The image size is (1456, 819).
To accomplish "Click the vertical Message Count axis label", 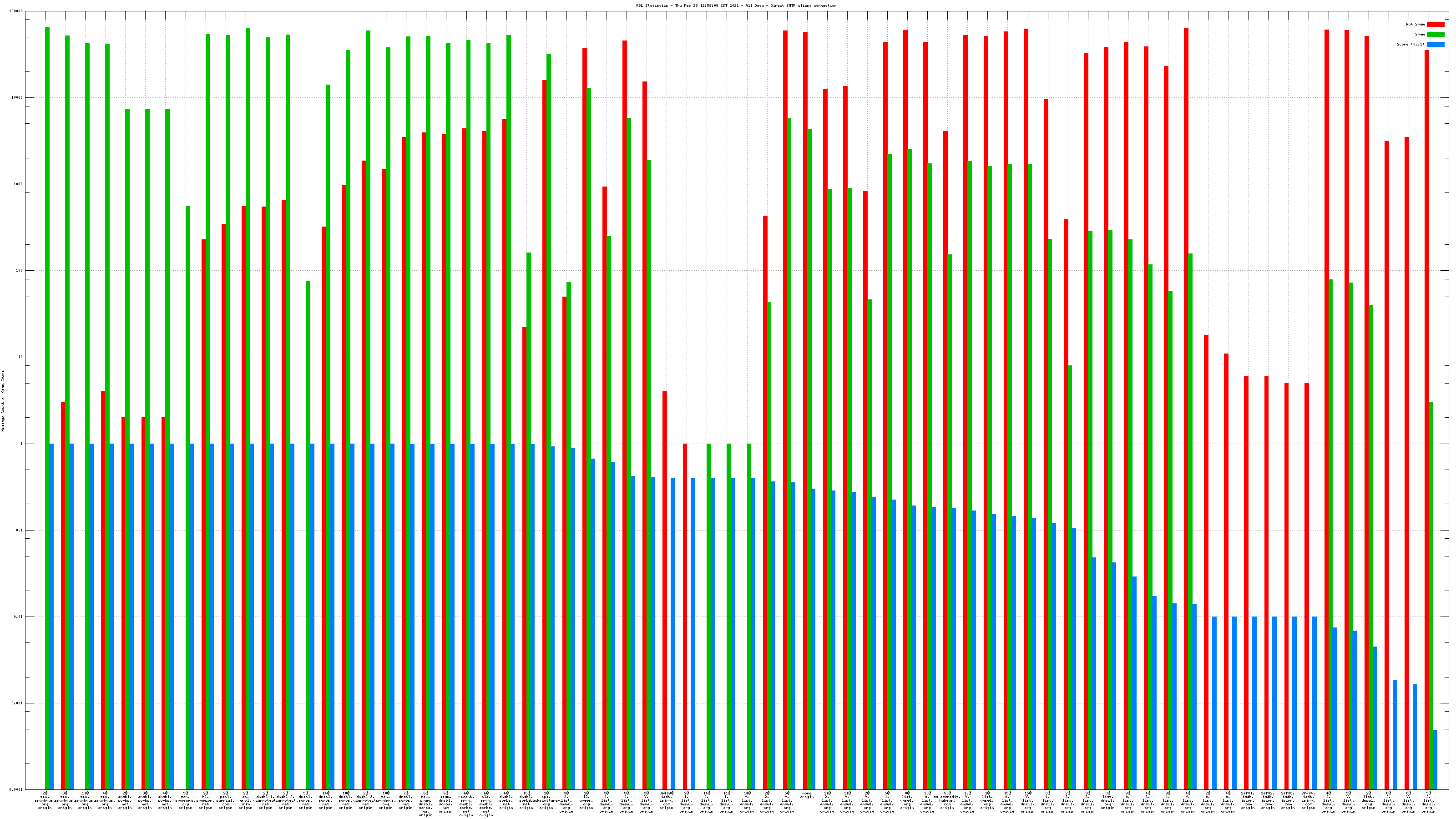I will (x=3, y=401).
